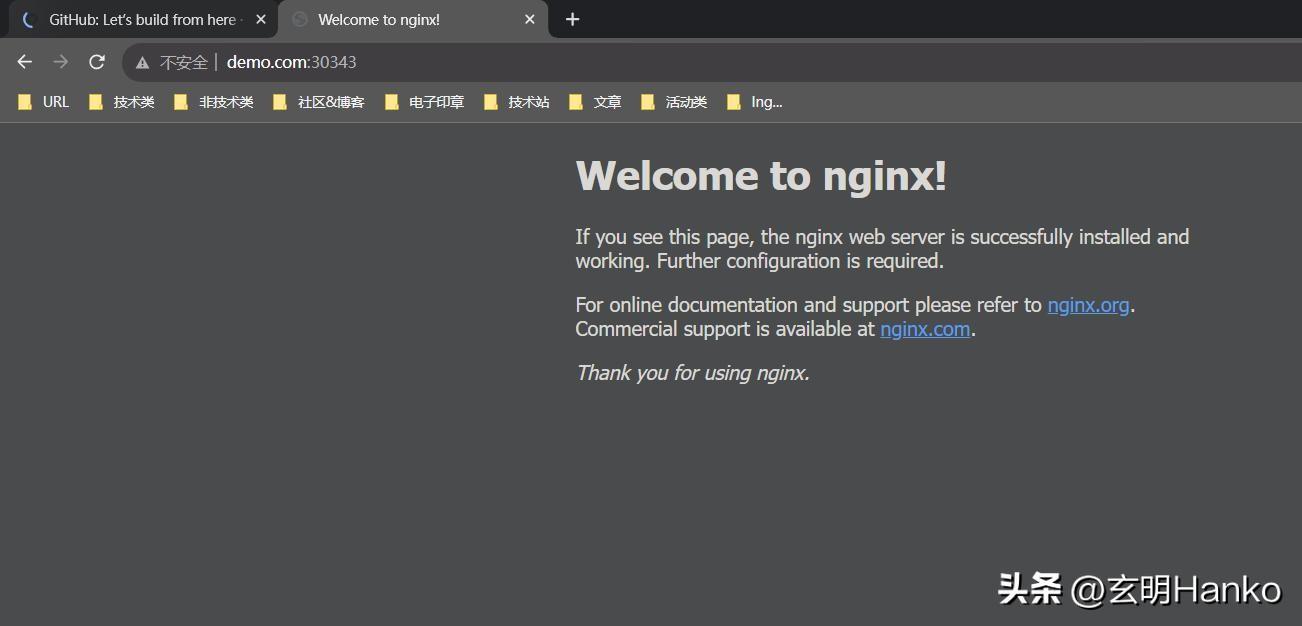Expand the 技术站 bookmark folder
The image size is (1302, 626).
point(517,102)
